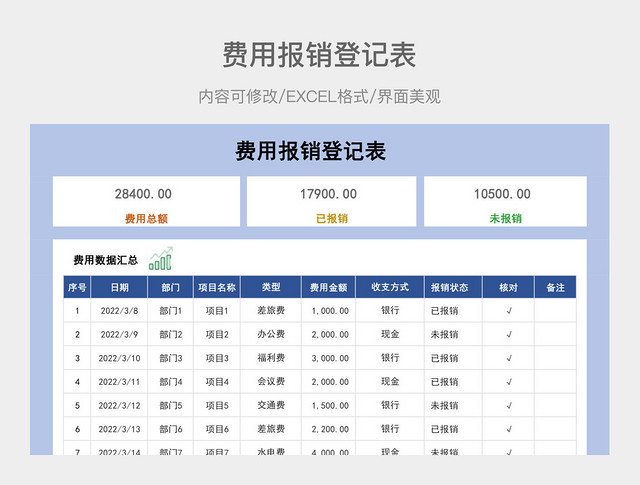Select the 会议费 type cell
The height and width of the screenshot is (485, 640).
tap(271, 381)
